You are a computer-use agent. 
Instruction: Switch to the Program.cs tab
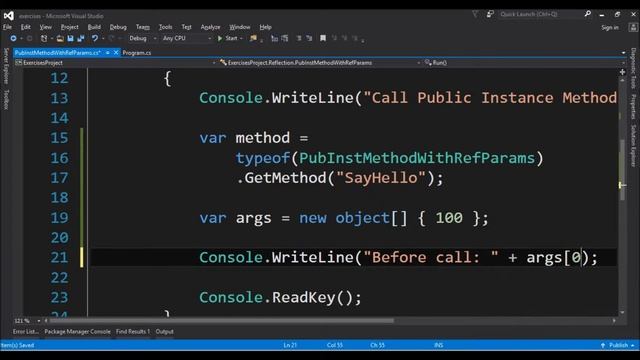click(137, 53)
